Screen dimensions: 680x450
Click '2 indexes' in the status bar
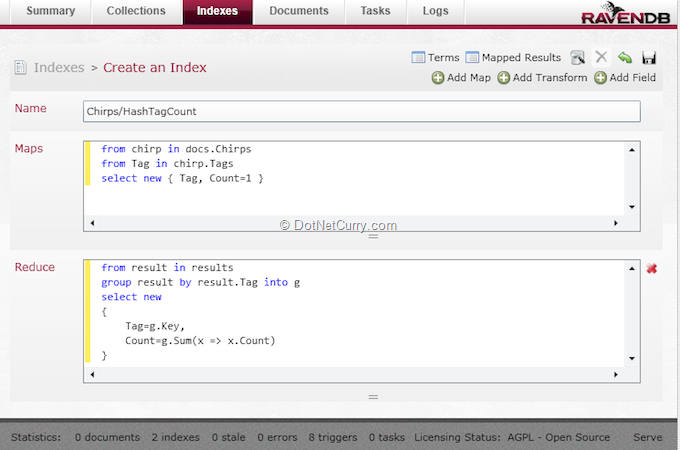176,437
